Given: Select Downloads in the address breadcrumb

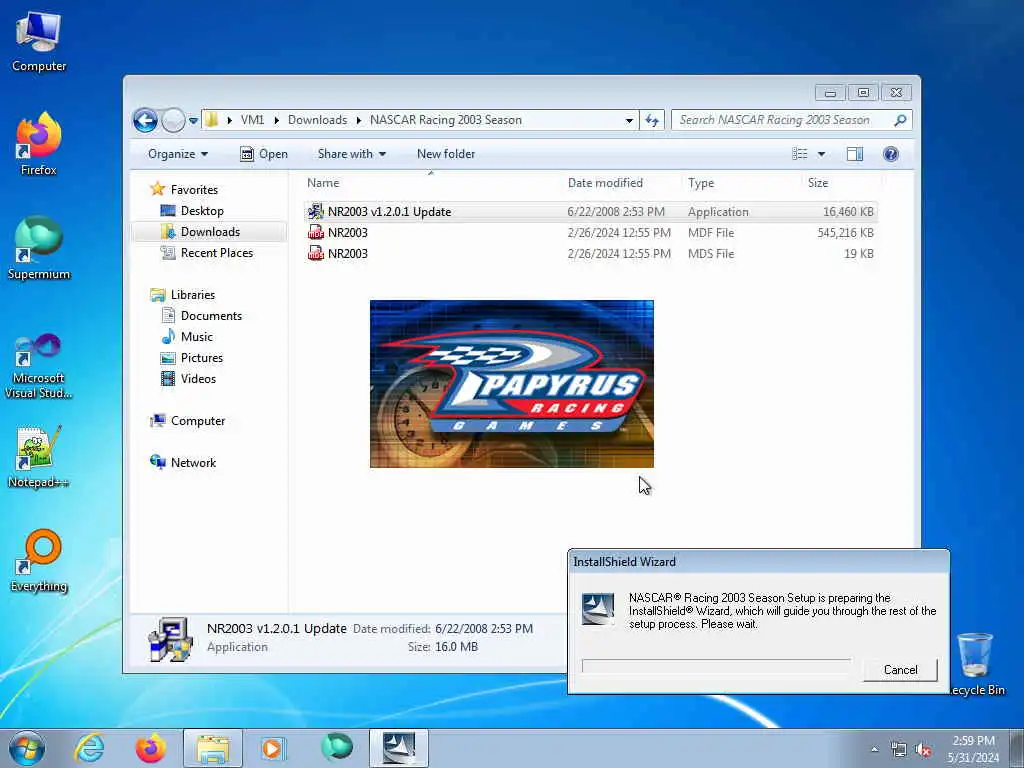Looking at the screenshot, I should tap(317, 120).
